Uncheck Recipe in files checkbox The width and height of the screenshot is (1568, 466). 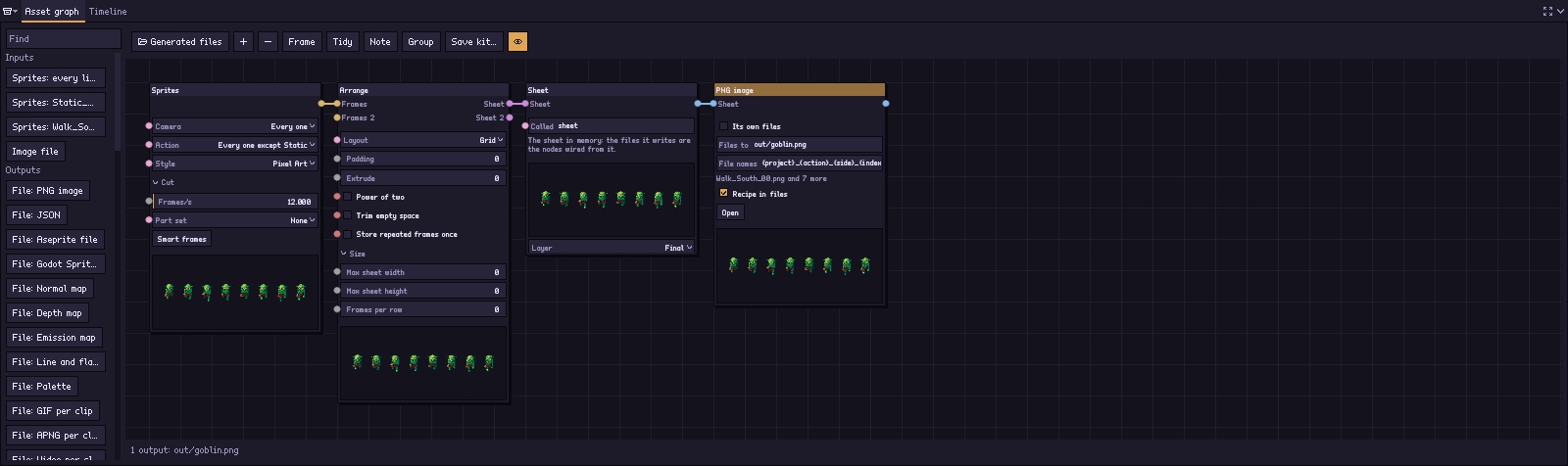pyautogui.click(x=724, y=194)
